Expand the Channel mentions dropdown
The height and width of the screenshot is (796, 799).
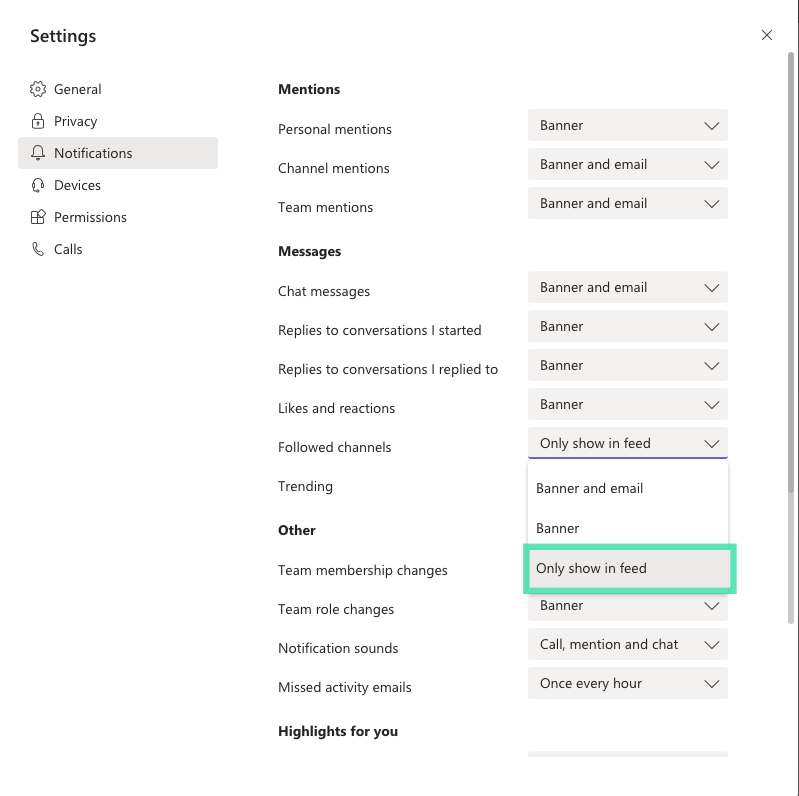(x=627, y=164)
